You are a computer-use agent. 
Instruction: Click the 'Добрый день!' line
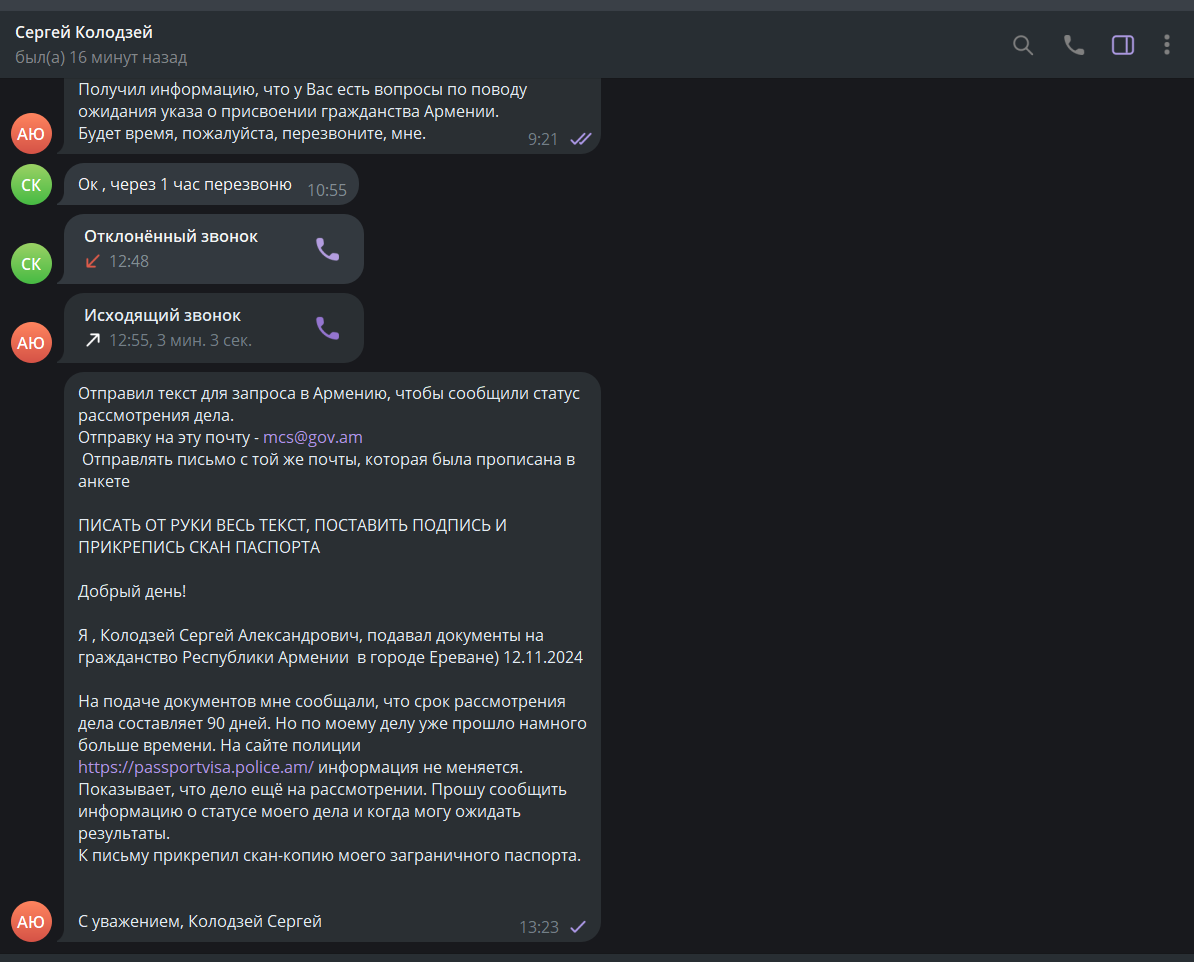coord(132,591)
